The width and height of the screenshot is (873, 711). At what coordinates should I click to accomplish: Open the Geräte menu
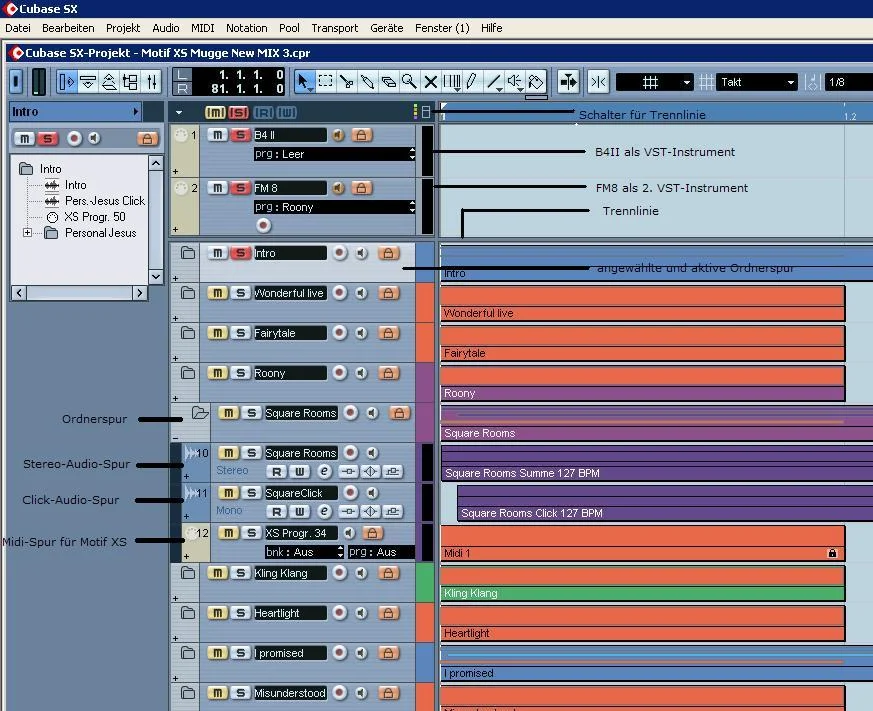click(386, 28)
